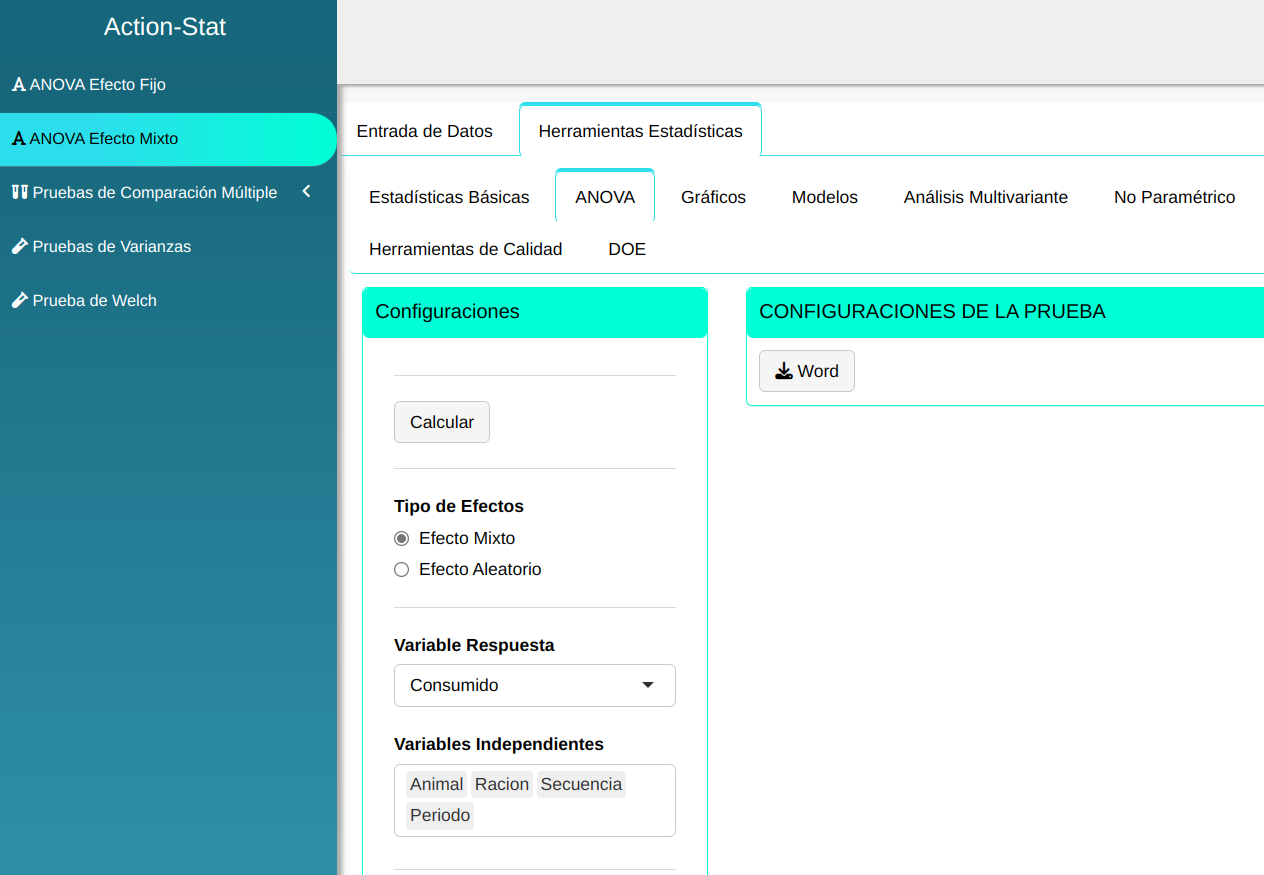Click the test tubes icon for Comparación Múltiple

click(x=19, y=192)
